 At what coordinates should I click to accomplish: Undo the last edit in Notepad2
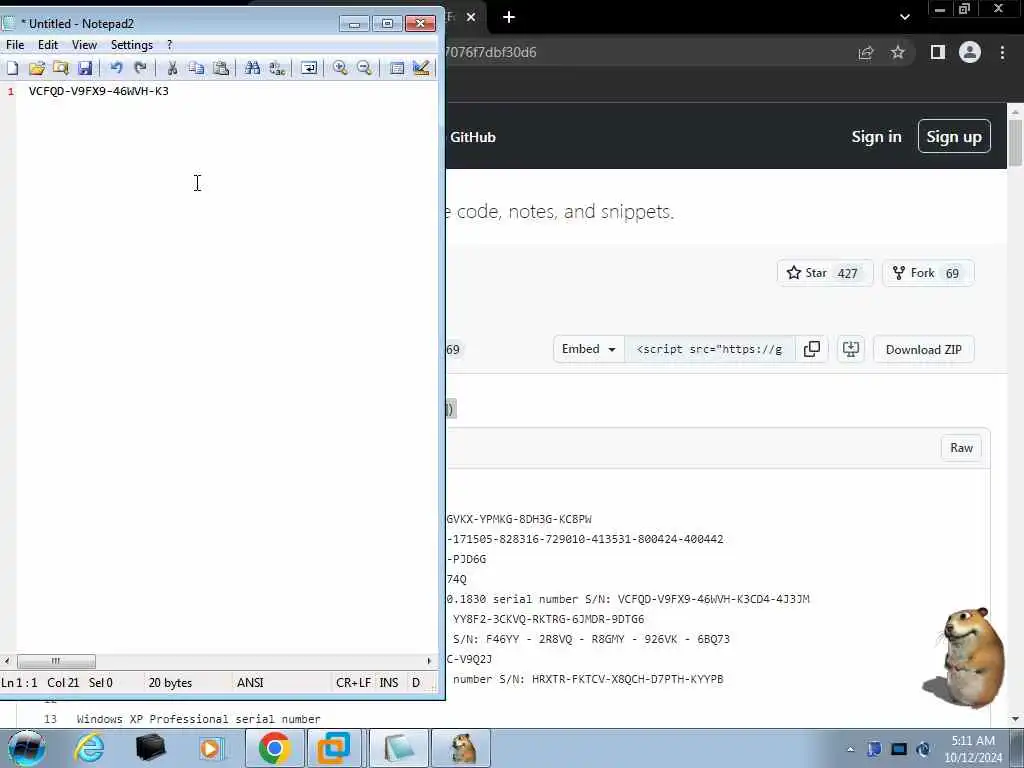click(x=116, y=68)
